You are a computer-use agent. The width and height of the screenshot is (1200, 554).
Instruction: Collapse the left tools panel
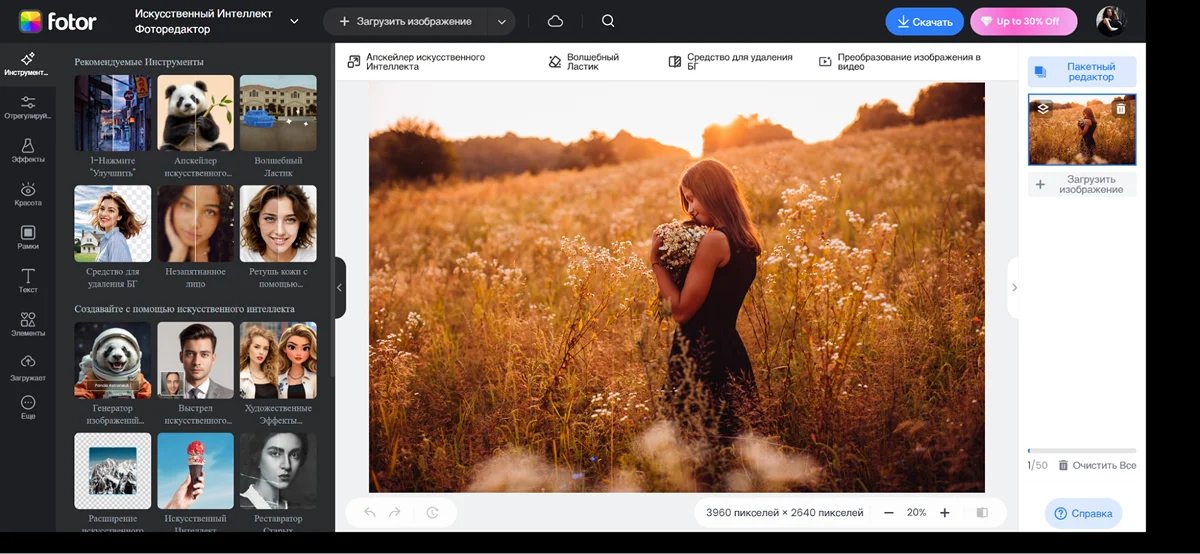[x=339, y=287]
